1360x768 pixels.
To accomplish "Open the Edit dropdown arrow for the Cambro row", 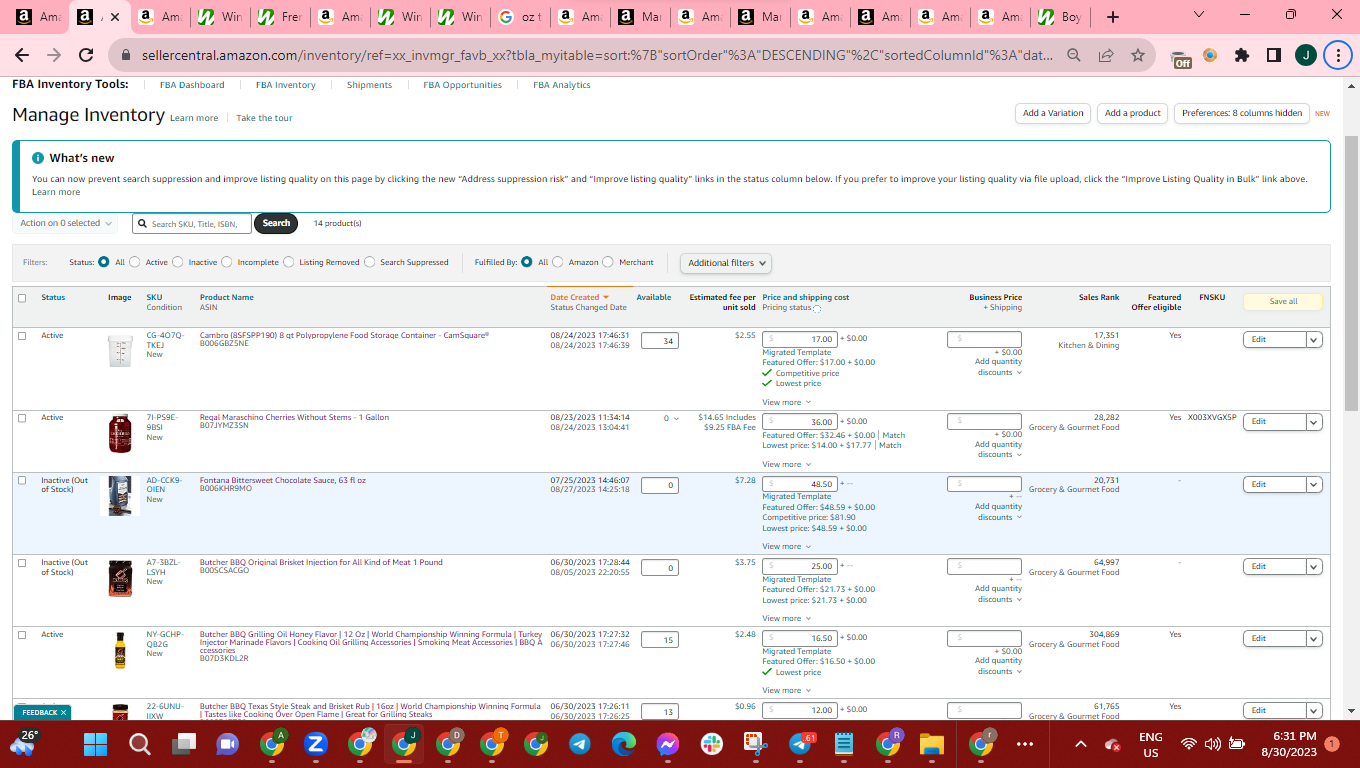I will [1314, 339].
